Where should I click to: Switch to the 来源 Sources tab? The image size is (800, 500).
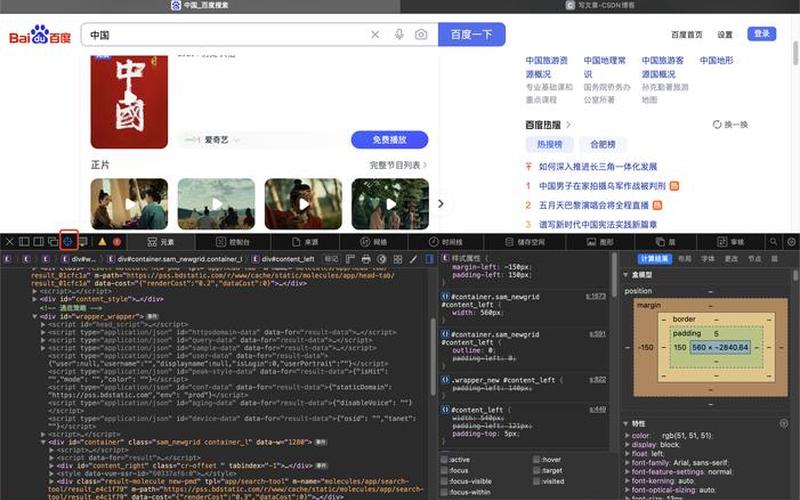pyautogui.click(x=305, y=242)
